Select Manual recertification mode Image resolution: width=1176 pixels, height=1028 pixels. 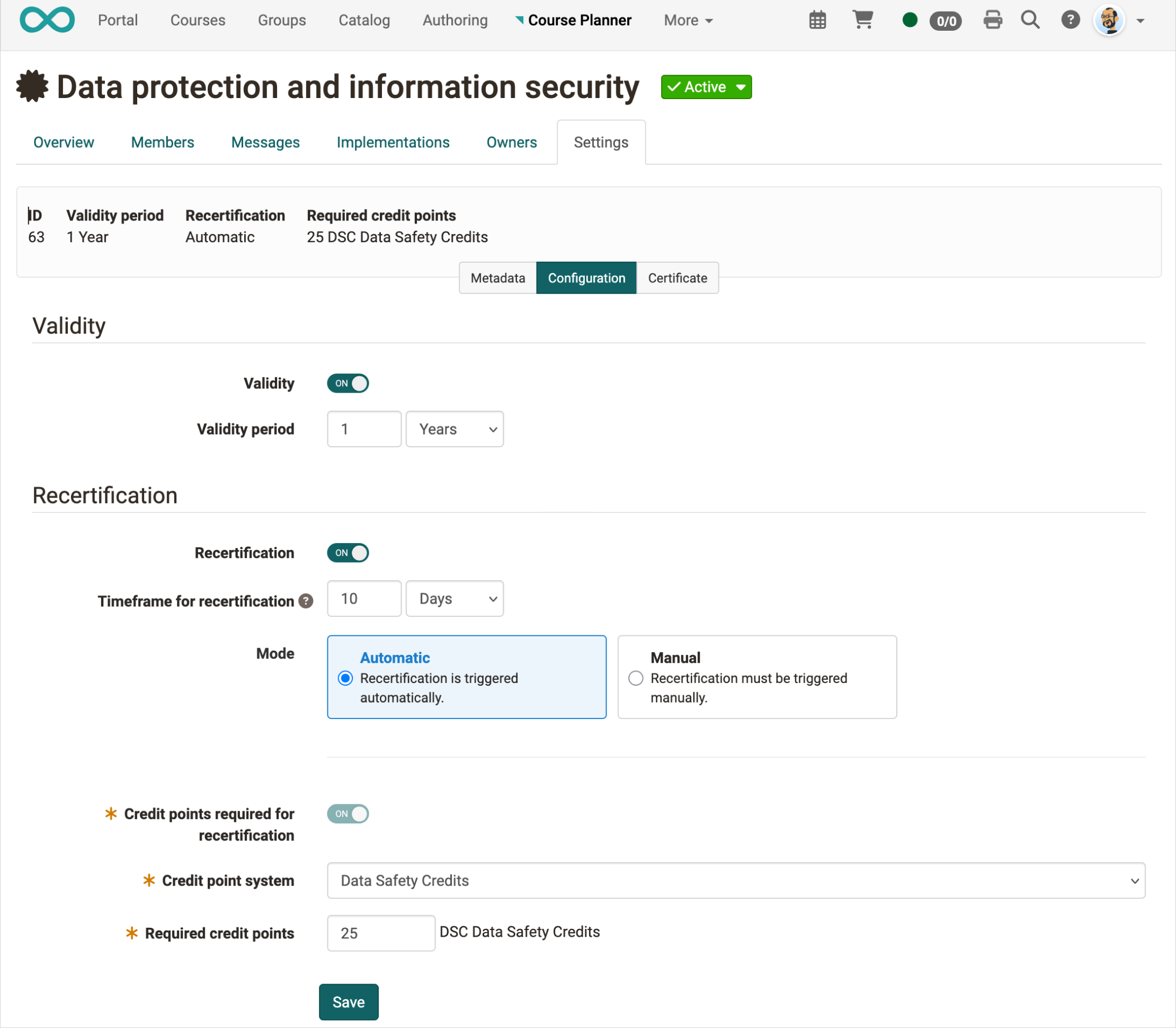(635, 678)
